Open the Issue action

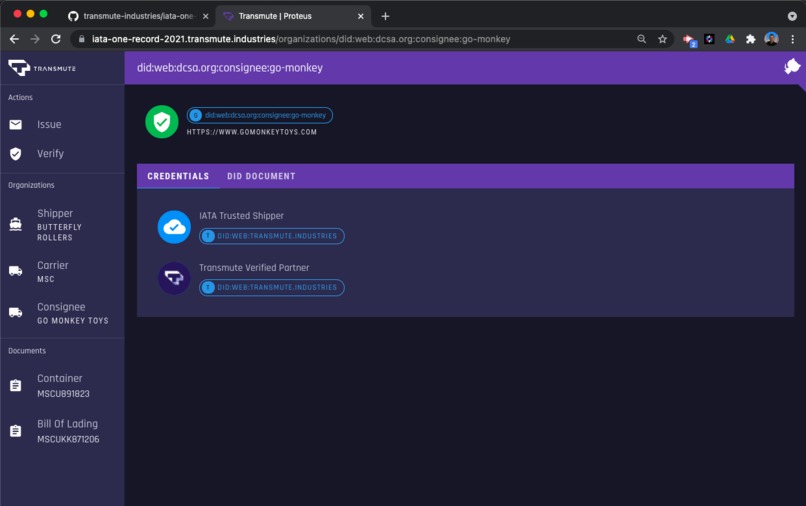[62, 124]
